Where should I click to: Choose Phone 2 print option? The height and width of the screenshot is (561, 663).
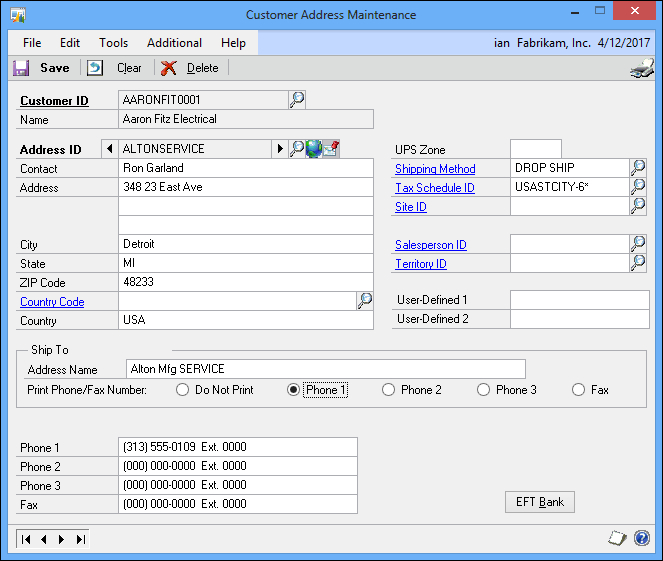pos(388,390)
